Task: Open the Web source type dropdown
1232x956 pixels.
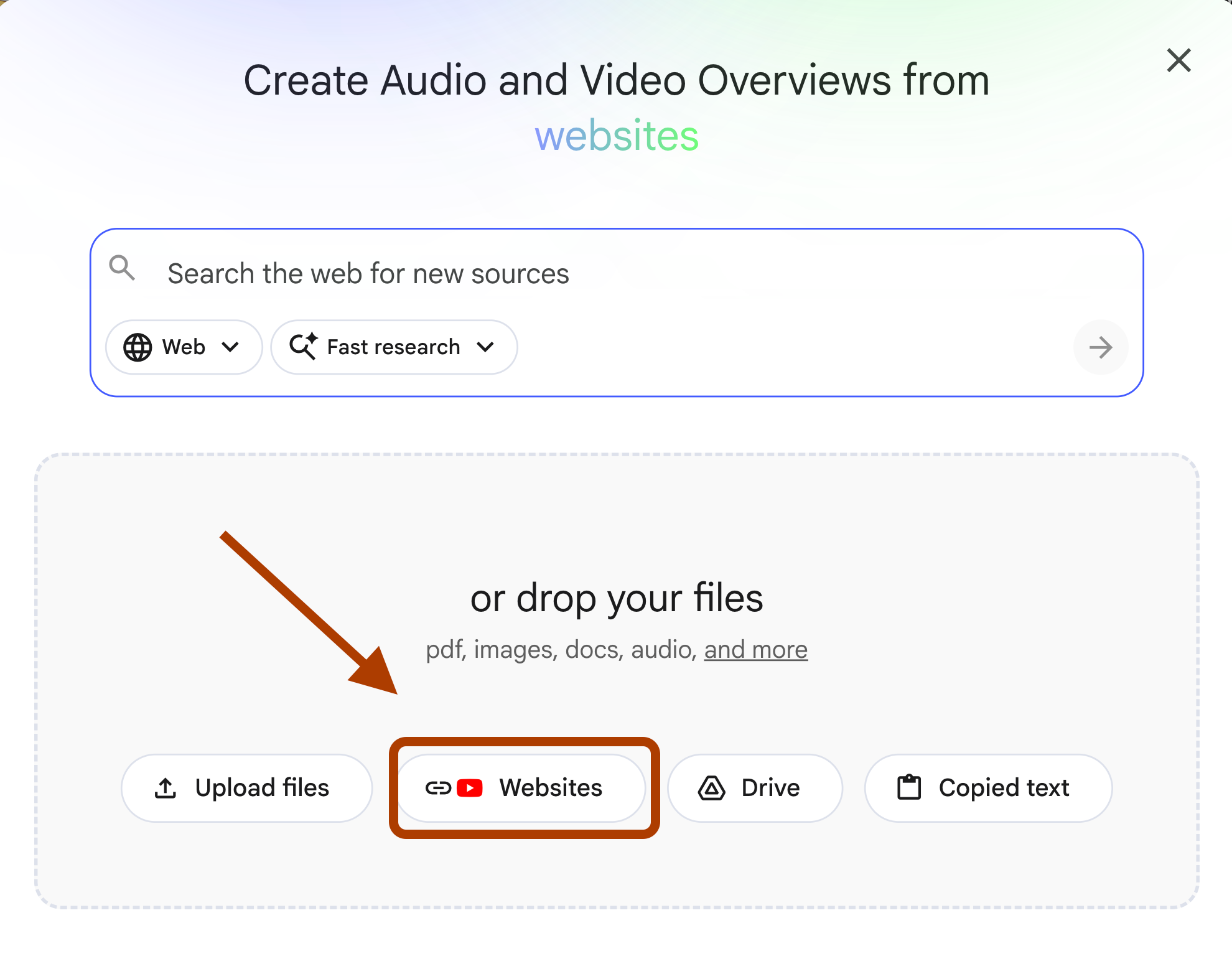Action: click(184, 347)
